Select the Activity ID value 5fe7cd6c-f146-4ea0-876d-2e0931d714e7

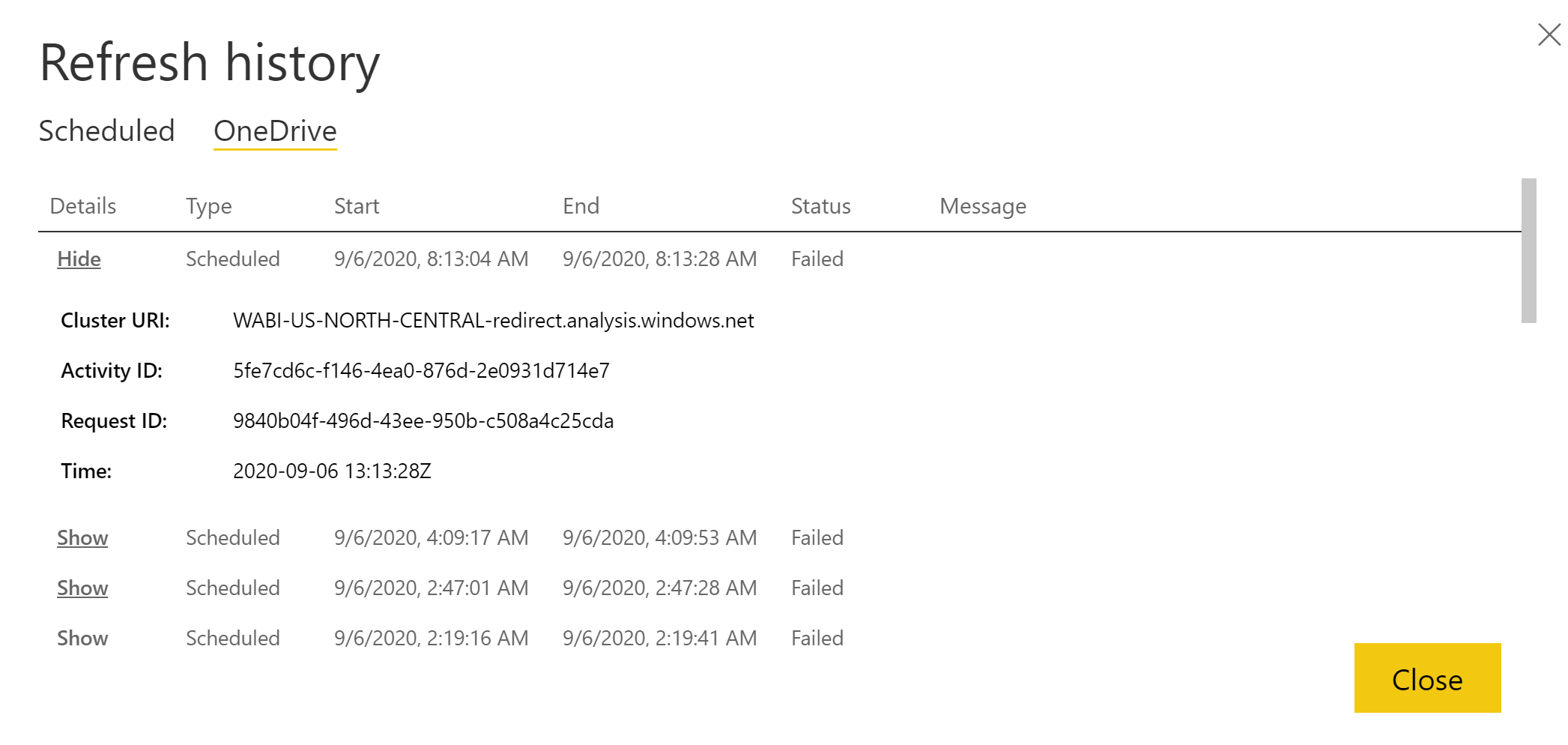[422, 371]
